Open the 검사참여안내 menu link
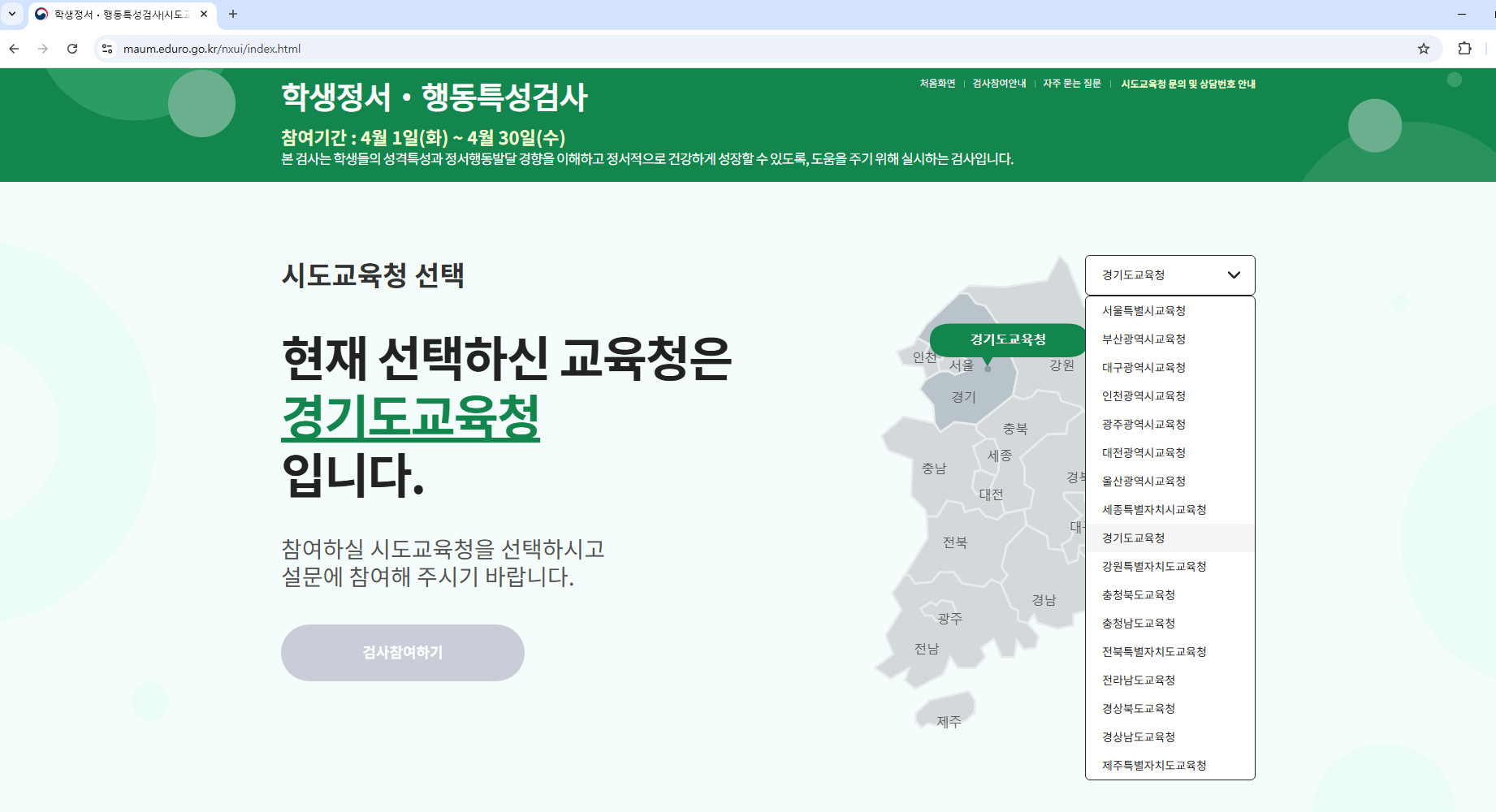 1000,84
